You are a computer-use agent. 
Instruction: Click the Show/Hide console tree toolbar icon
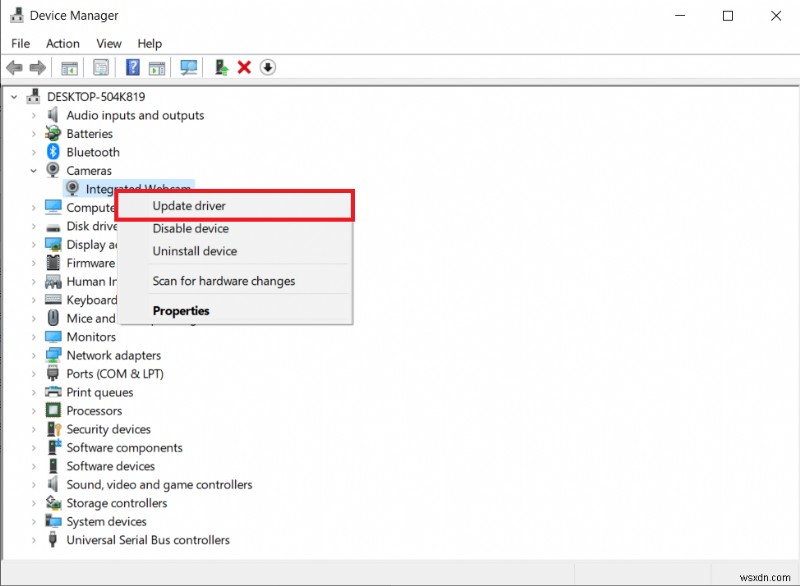point(68,67)
